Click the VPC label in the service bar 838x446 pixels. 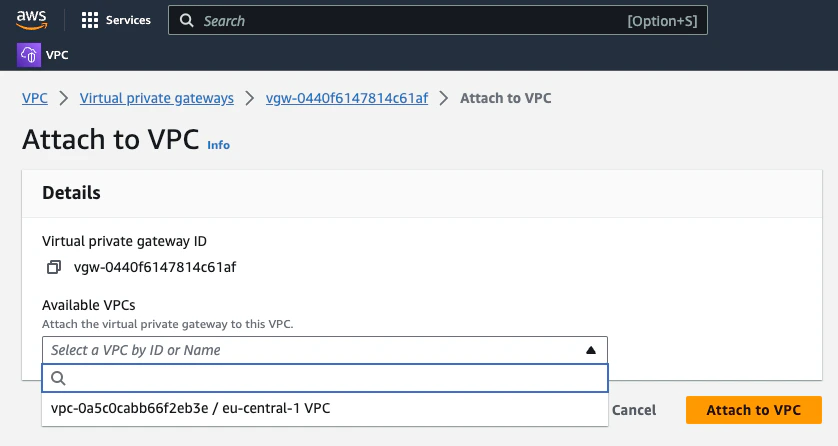click(57, 55)
